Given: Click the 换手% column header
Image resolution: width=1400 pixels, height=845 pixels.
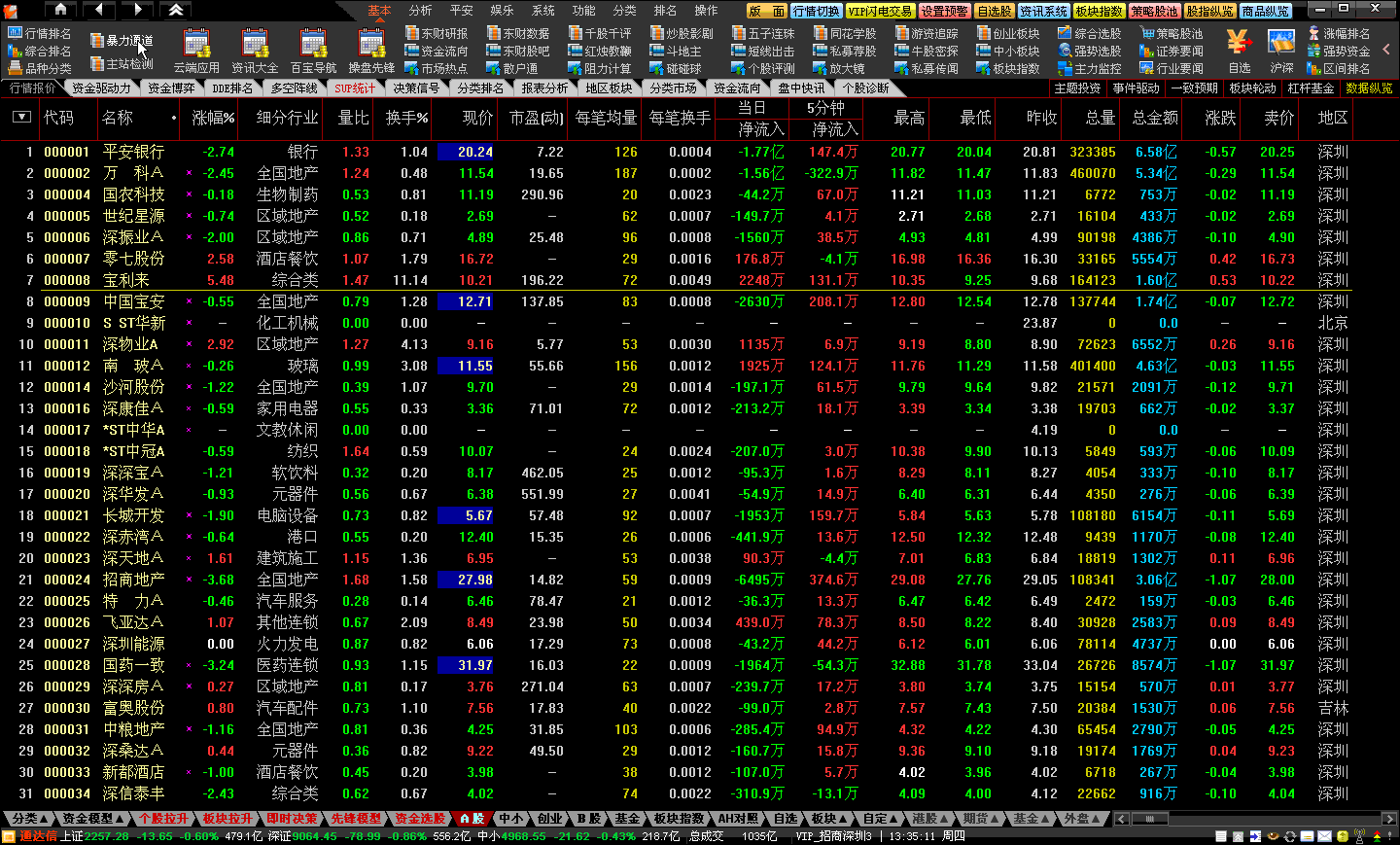Looking at the screenshot, I should coord(406,118).
